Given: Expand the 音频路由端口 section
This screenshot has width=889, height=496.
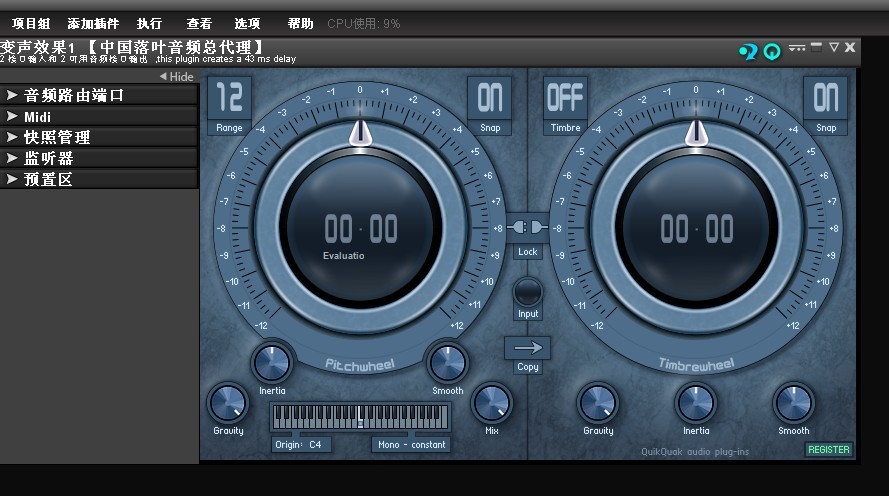Looking at the screenshot, I should 99,95.
